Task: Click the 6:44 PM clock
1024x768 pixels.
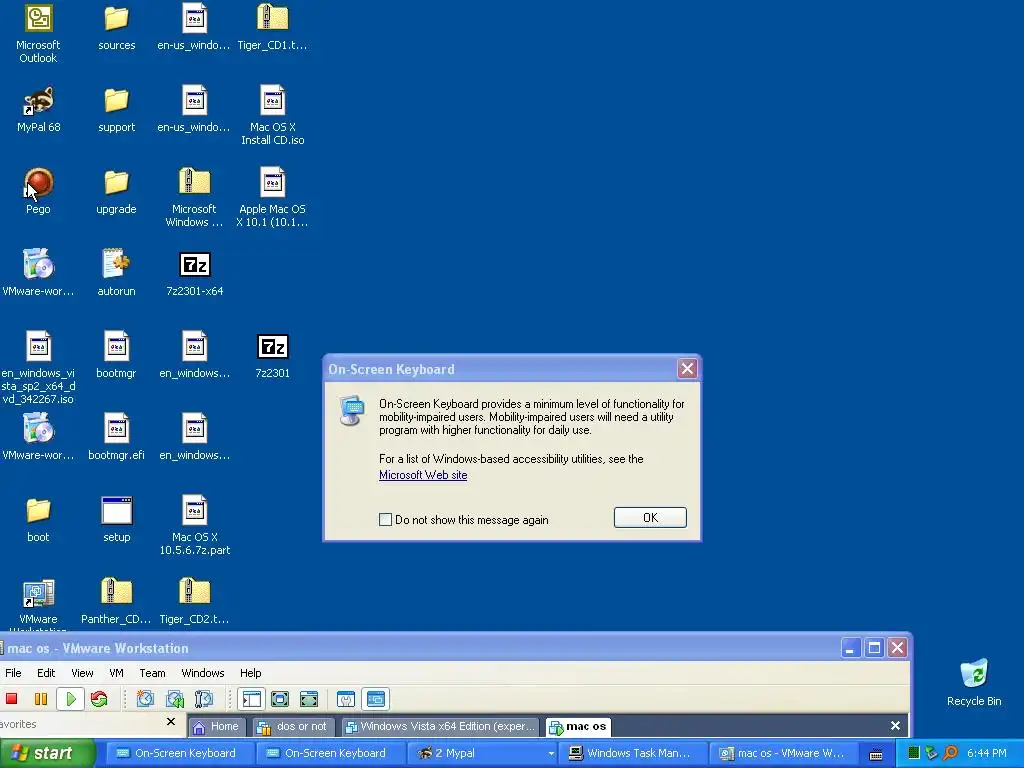Action: 986,753
